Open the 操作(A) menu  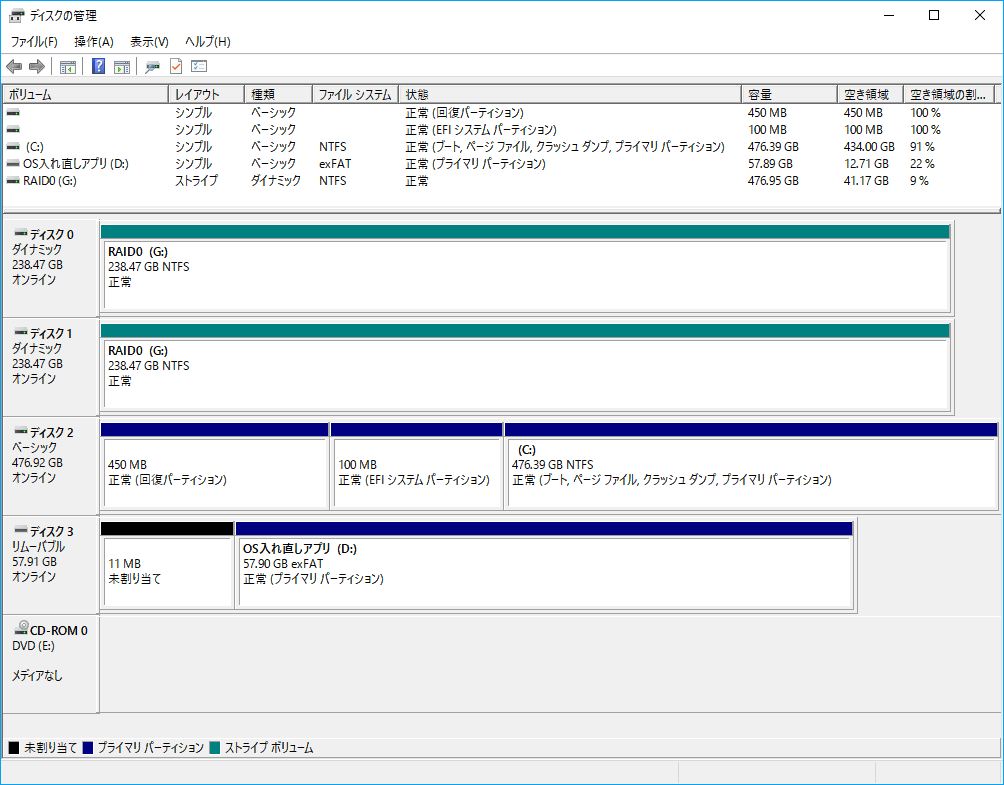click(x=94, y=42)
